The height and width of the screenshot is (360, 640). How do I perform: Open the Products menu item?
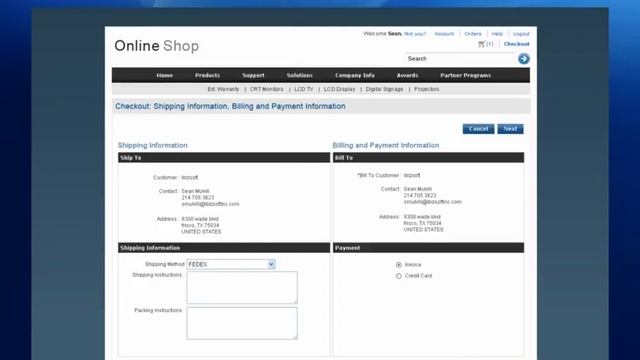pyautogui.click(x=207, y=76)
